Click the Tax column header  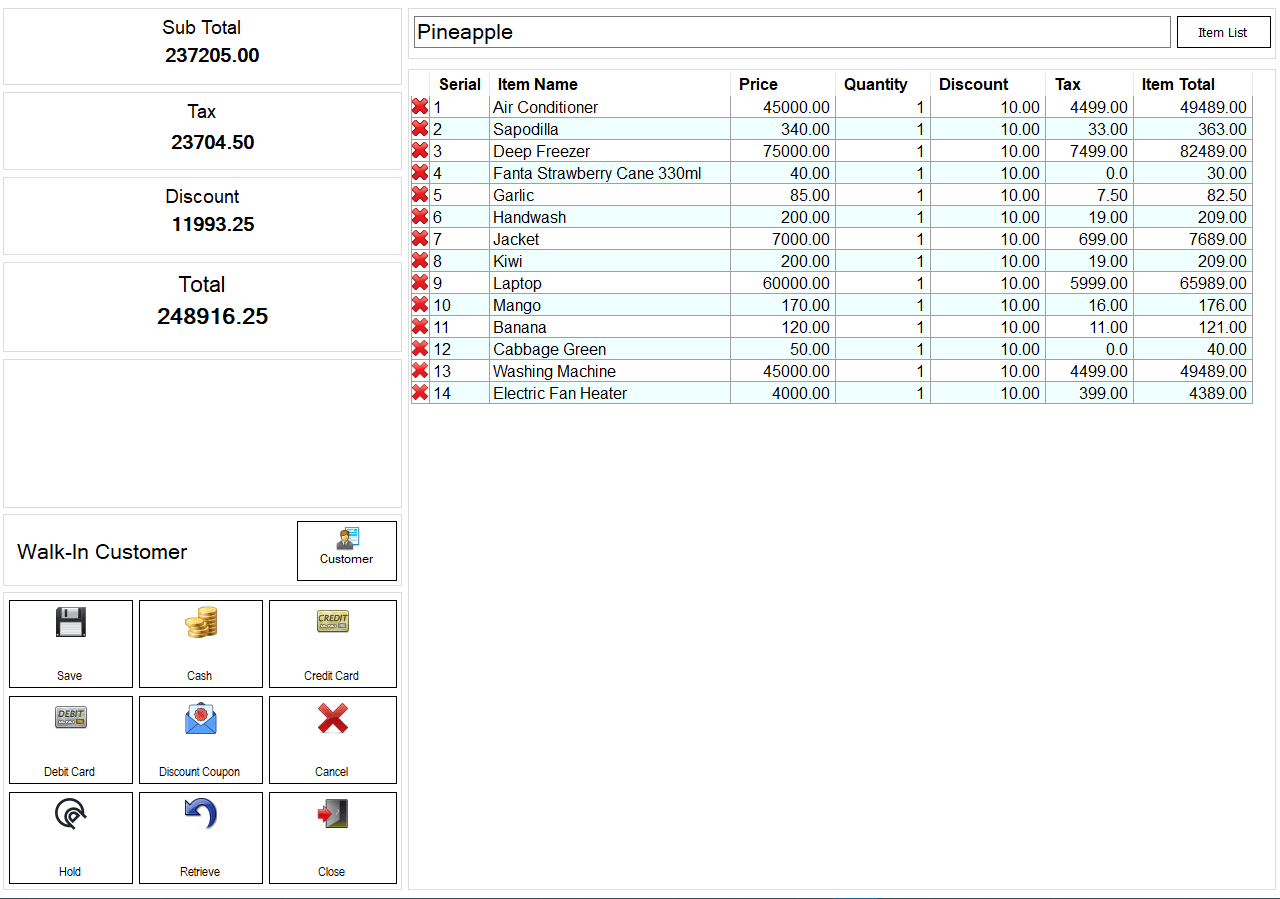pos(1089,84)
